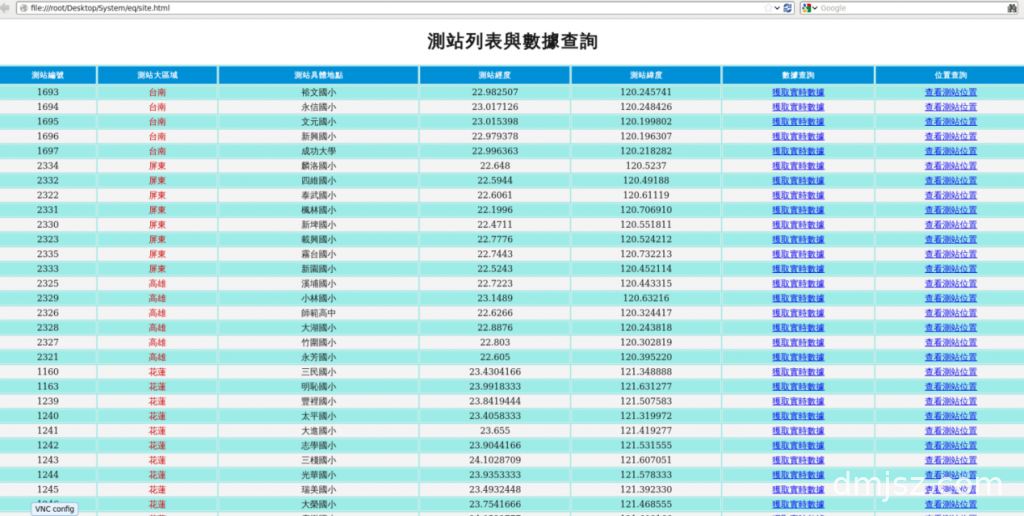Get real-time data for 2326 師範高中
The image size is (1024, 516).
coord(798,313)
